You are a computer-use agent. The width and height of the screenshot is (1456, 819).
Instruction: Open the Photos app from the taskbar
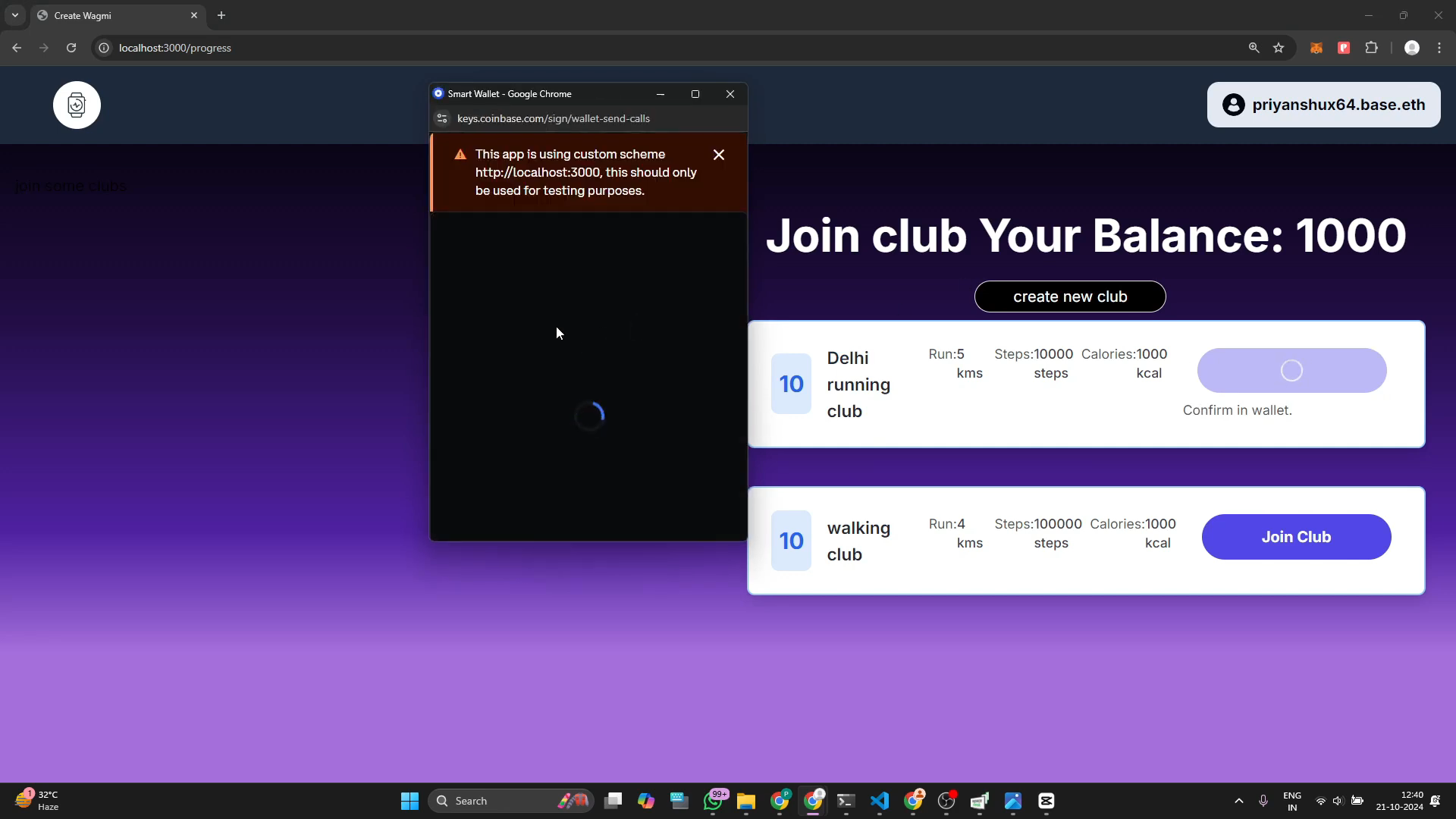click(1013, 801)
